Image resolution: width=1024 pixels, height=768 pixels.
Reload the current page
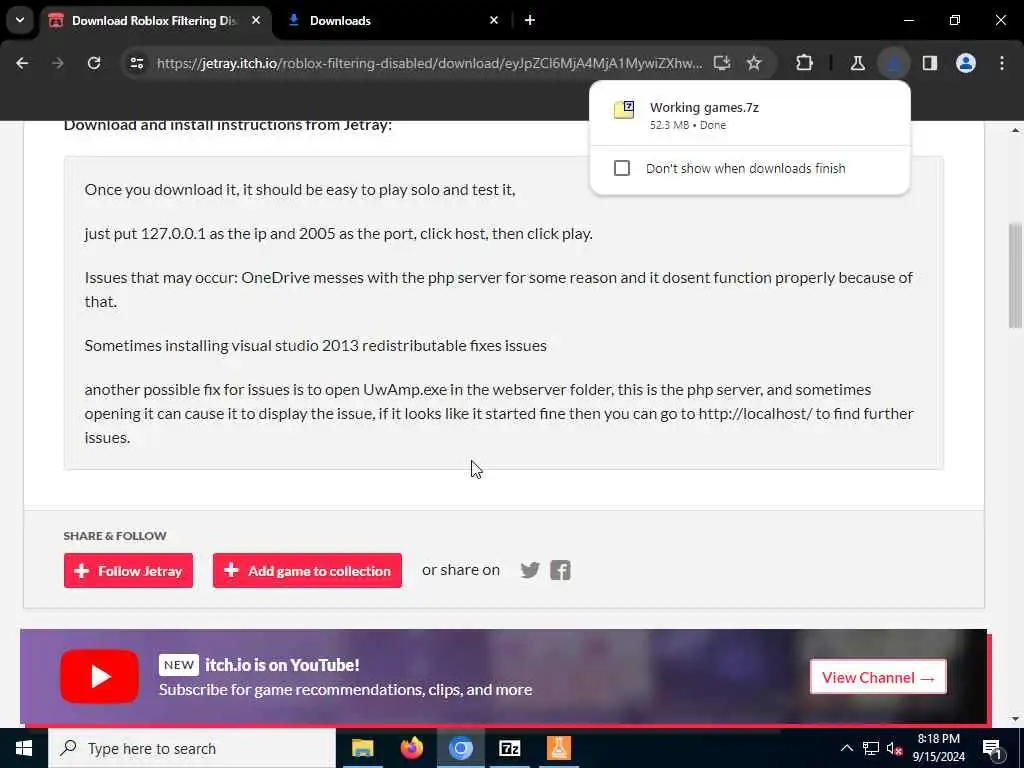tap(94, 63)
